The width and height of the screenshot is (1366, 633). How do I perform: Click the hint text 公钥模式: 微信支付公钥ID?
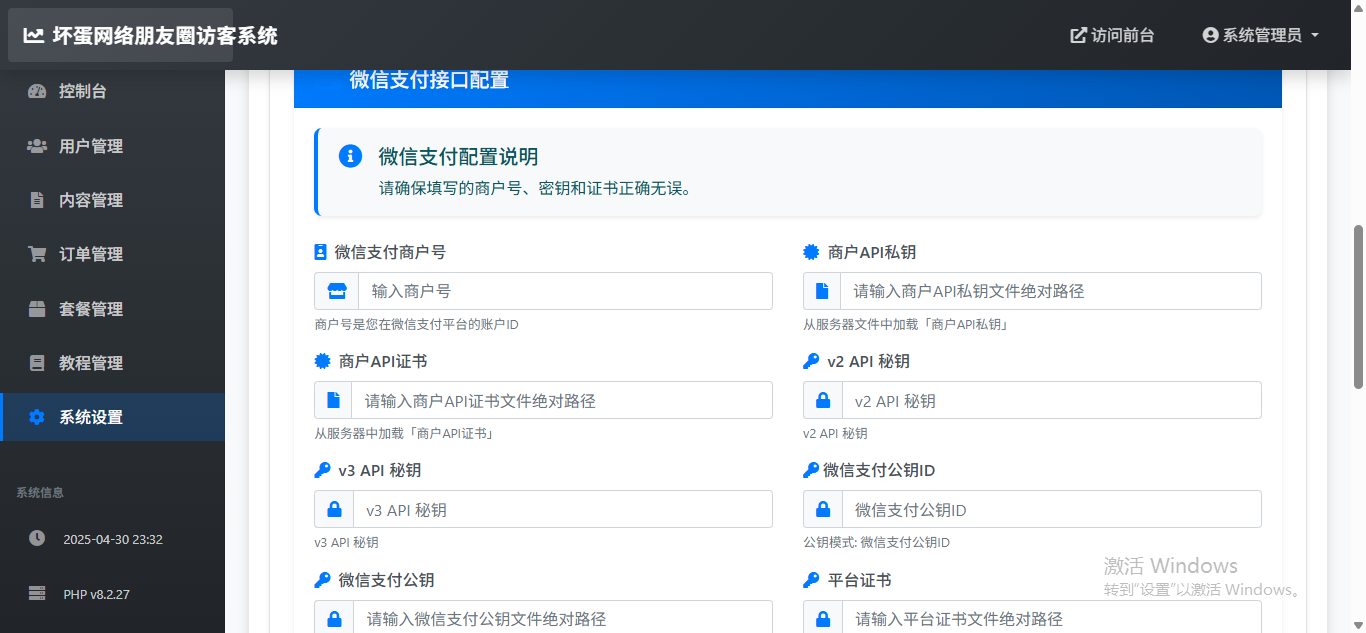click(876, 542)
